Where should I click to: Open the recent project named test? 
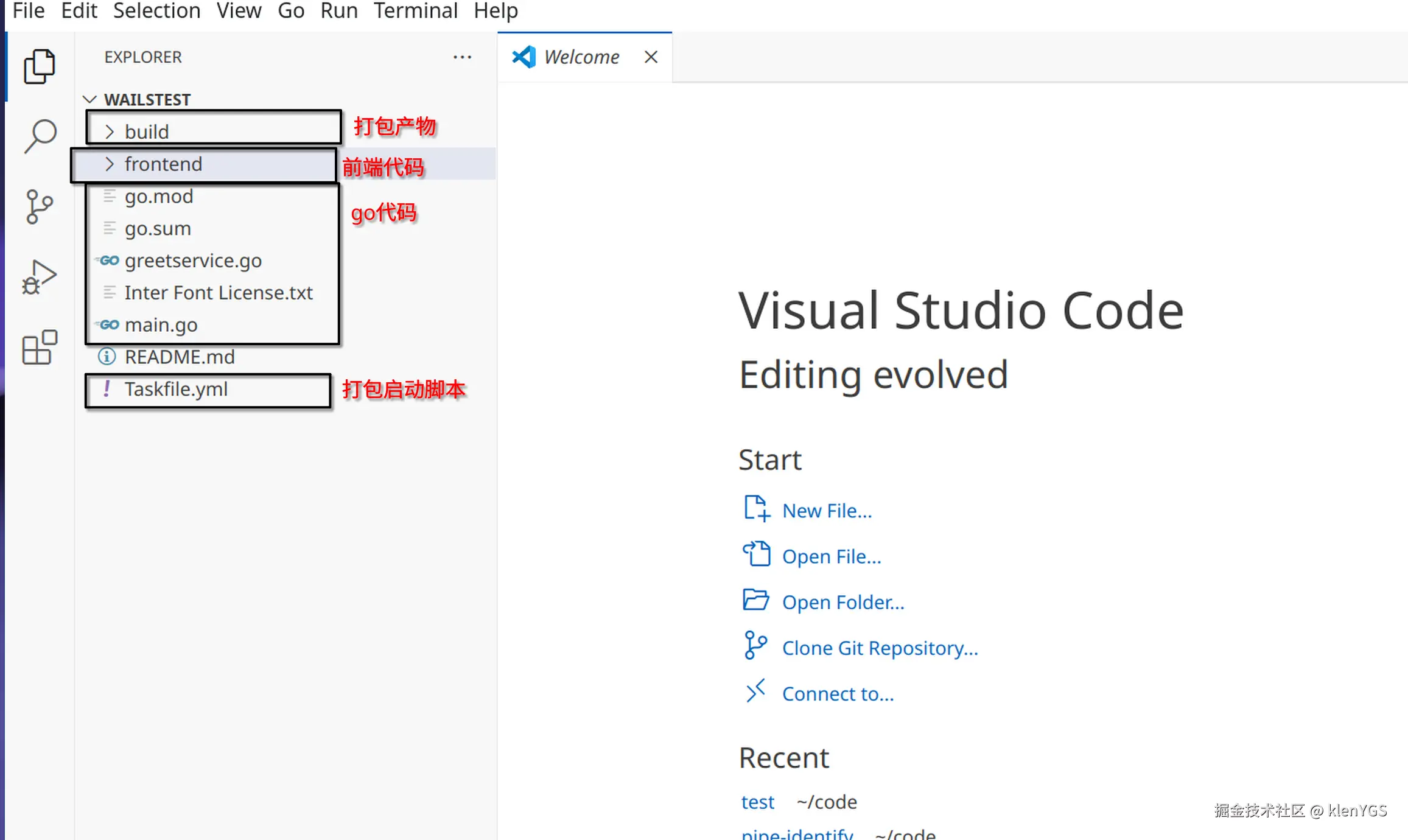757,802
